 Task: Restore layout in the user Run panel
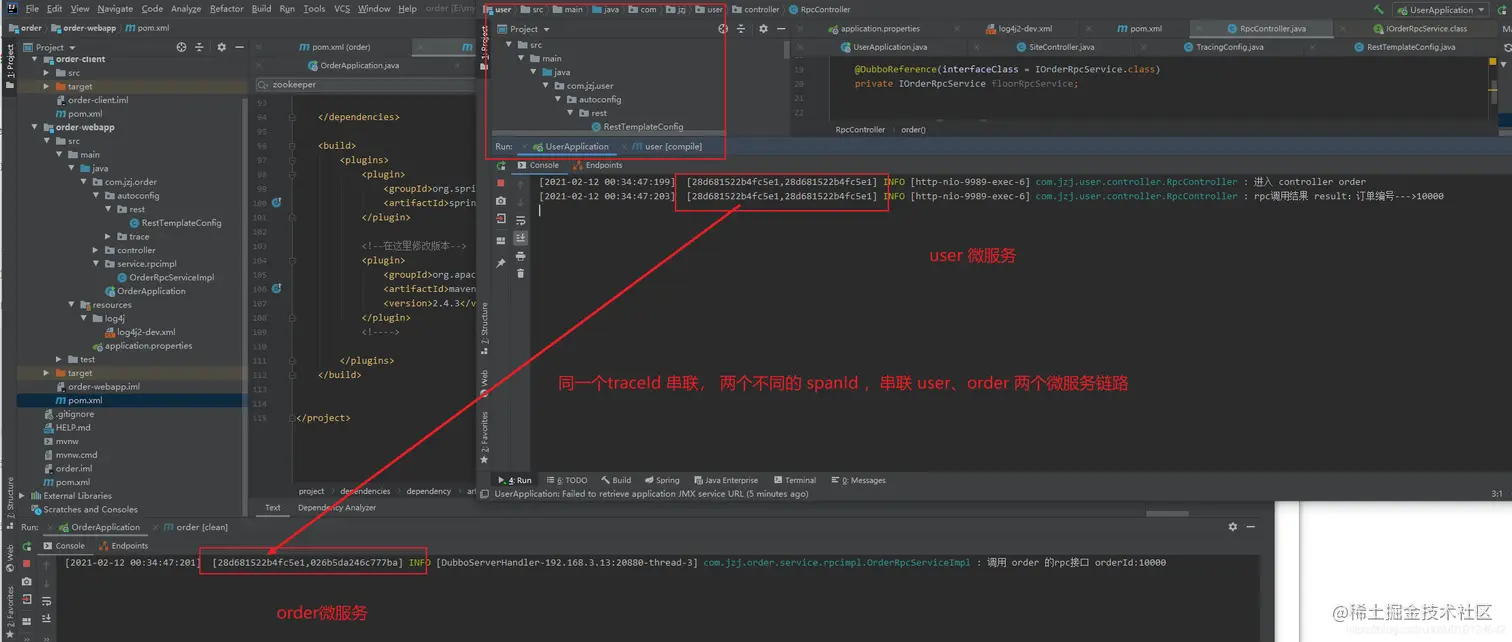point(501,240)
